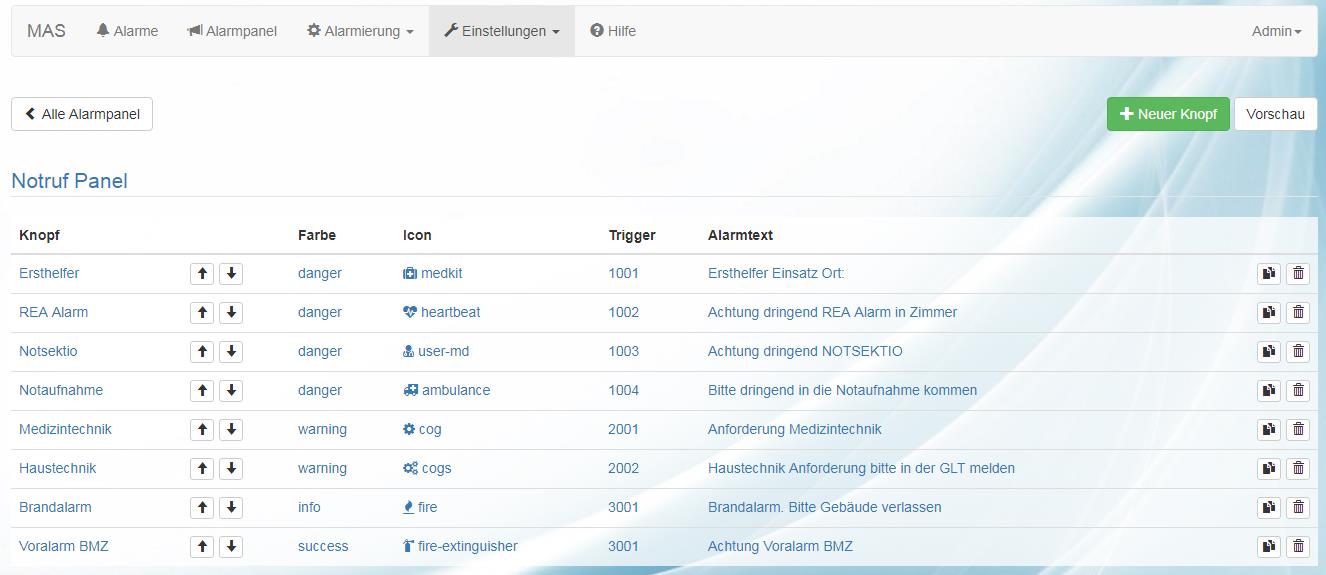This screenshot has width=1326, height=575.
Task: Edit the fire-extinguisher icon value
Action: (460, 546)
